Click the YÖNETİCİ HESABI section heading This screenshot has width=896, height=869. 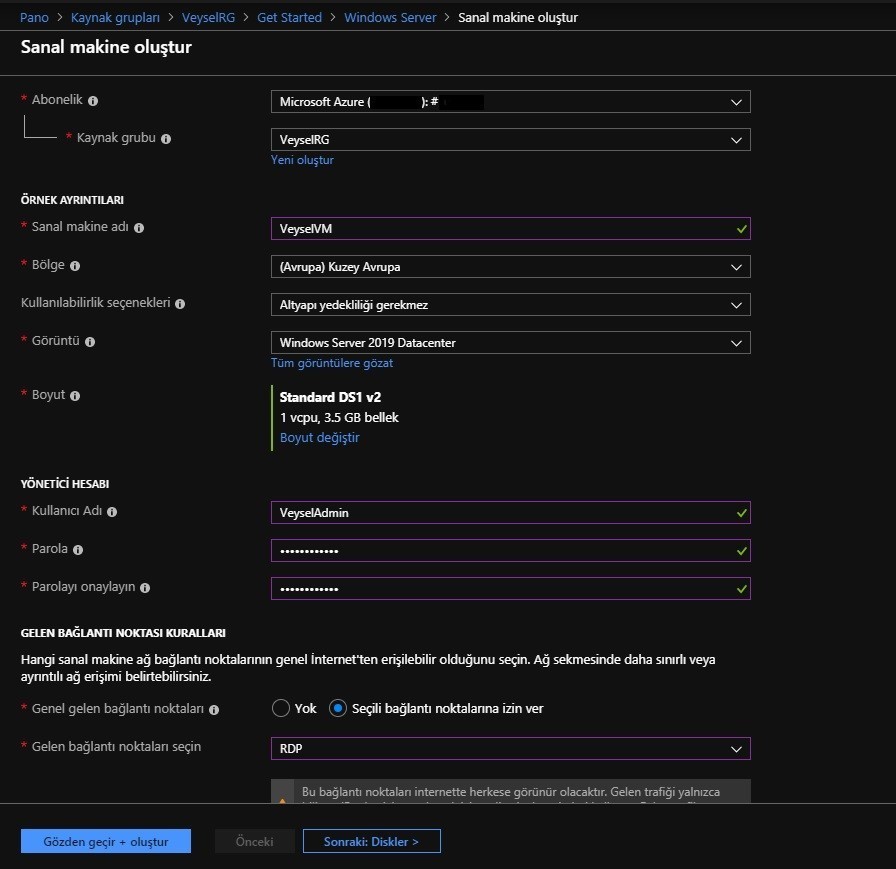(65, 484)
